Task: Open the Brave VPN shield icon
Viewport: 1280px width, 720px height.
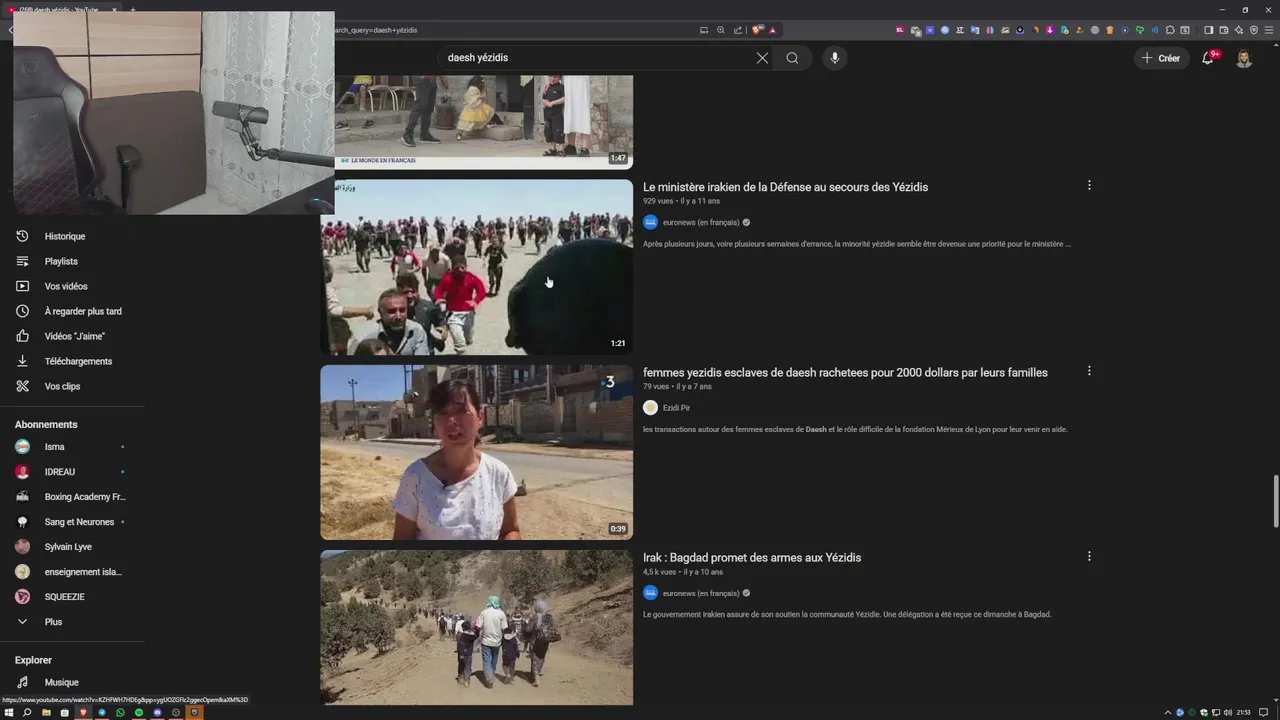Action: pos(1254,30)
